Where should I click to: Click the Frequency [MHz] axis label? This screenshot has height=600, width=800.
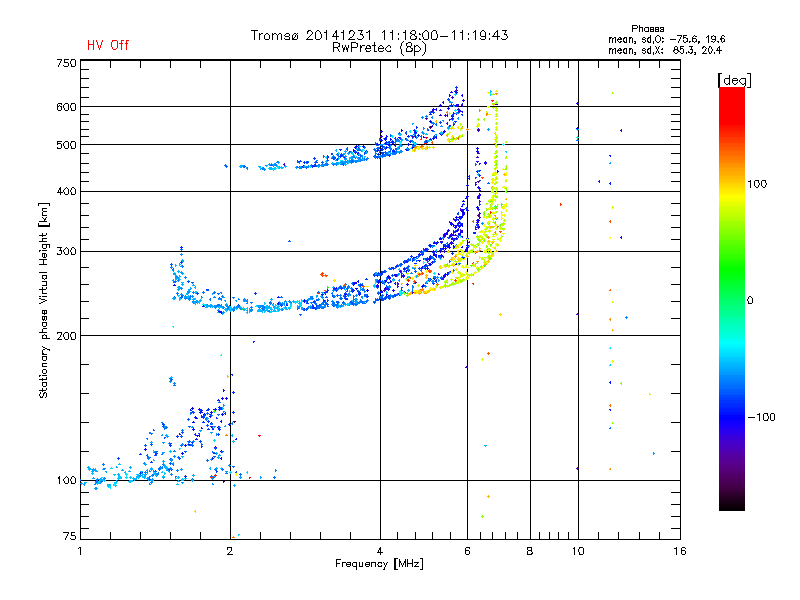coord(379,564)
